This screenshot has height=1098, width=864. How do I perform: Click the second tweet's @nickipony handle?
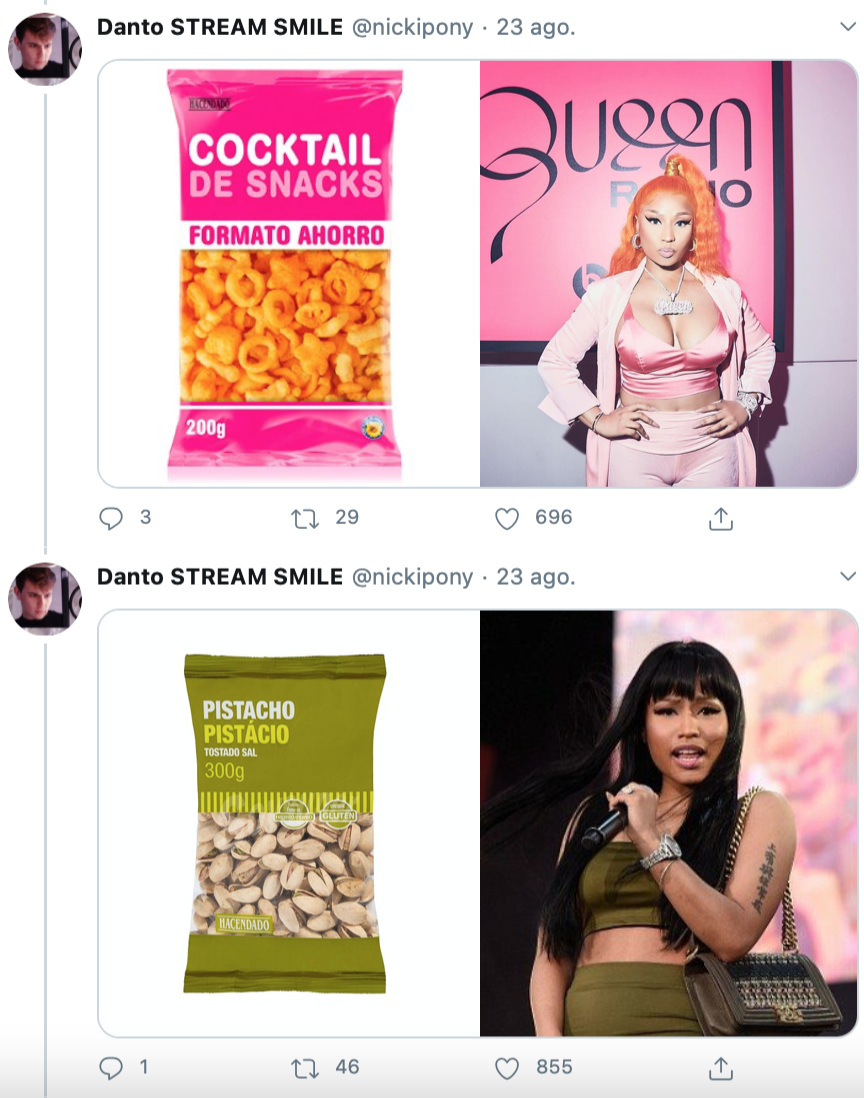[412, 577]
